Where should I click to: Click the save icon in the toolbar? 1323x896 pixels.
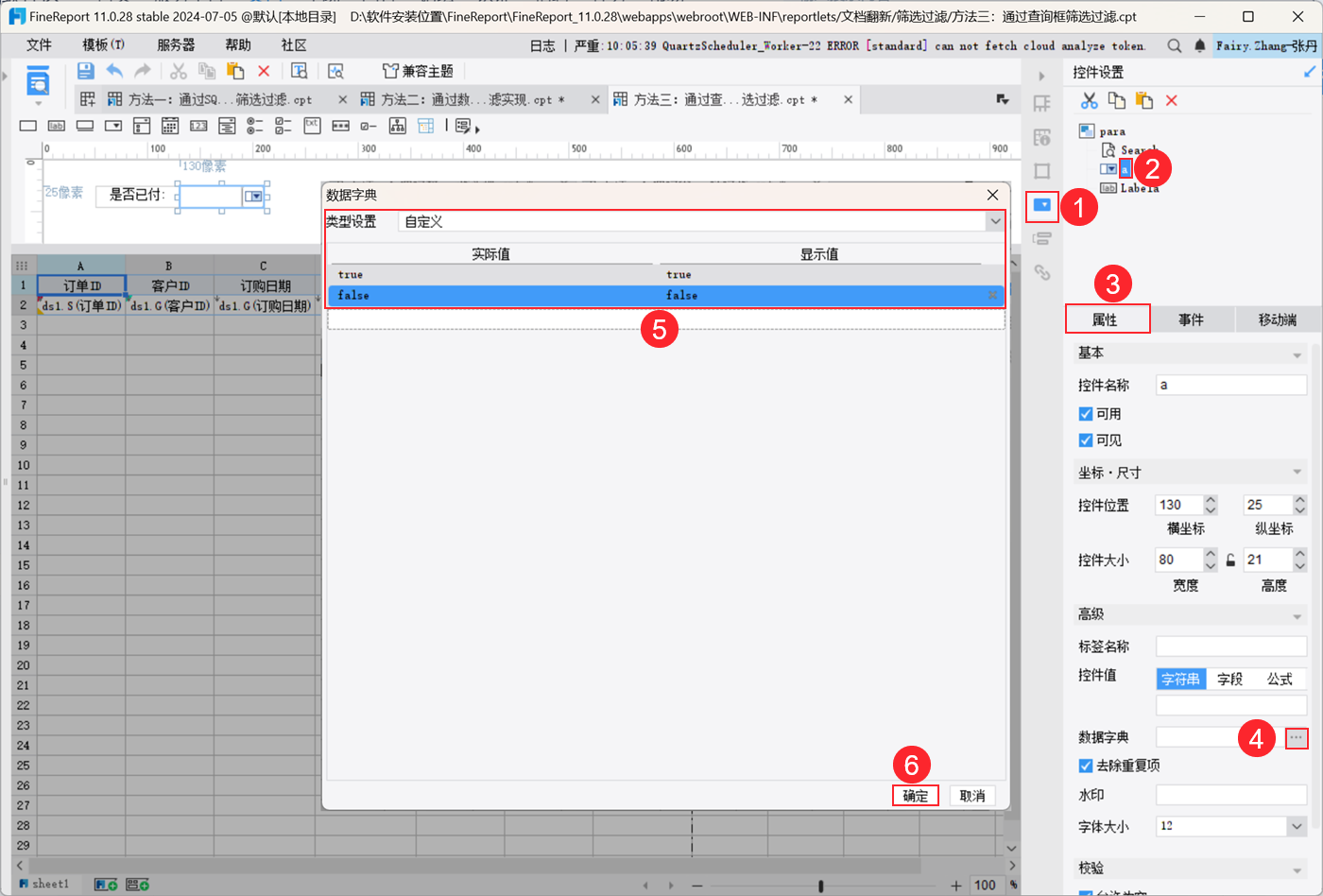click(85, 71)
